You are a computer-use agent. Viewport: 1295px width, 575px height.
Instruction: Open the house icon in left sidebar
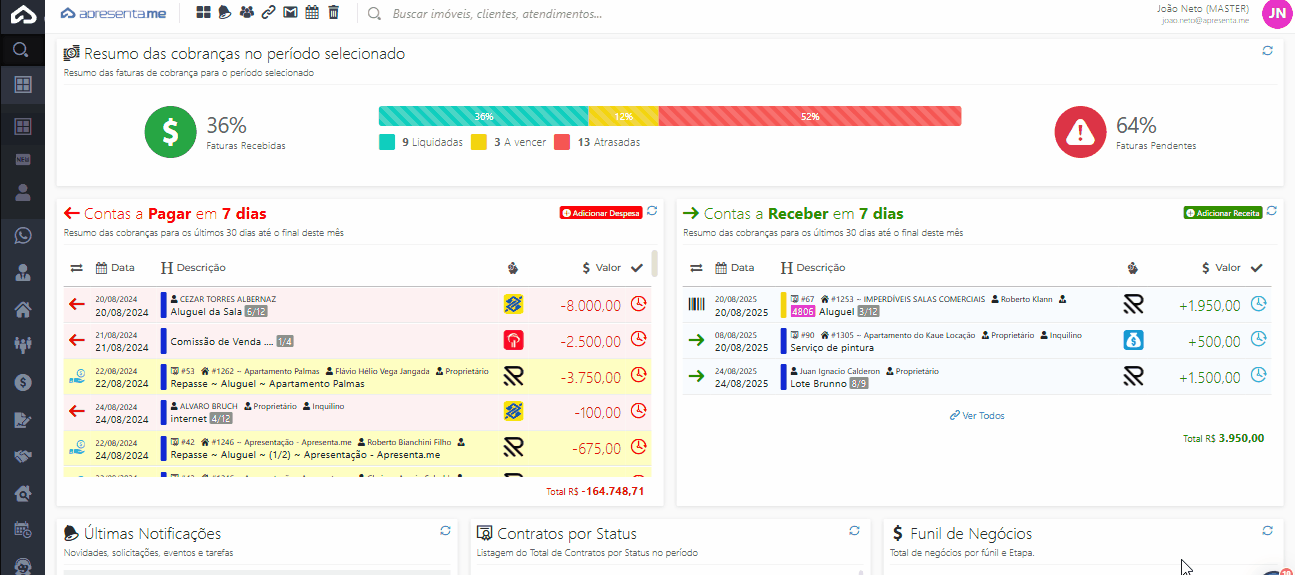click(22, 309)
